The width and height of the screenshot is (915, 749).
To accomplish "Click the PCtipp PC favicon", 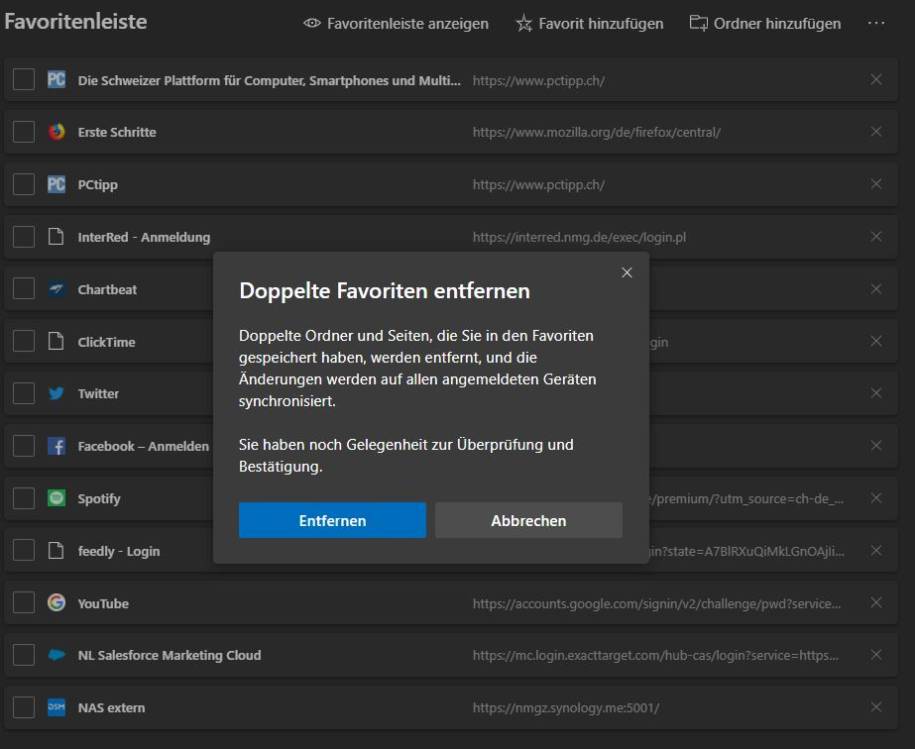I will click(57, 184).
